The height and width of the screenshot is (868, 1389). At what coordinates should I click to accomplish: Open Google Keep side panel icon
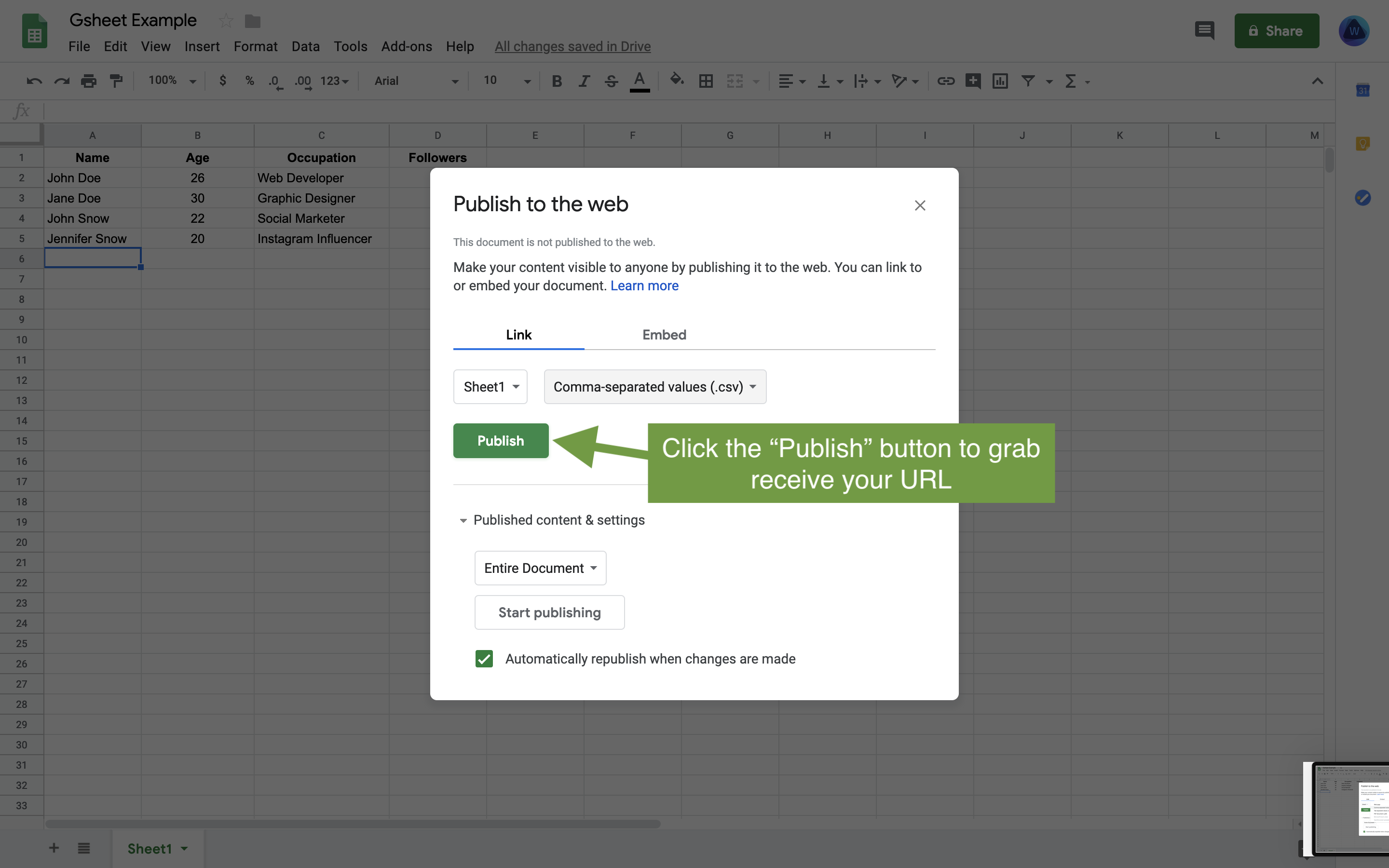tap(1362, 144)
